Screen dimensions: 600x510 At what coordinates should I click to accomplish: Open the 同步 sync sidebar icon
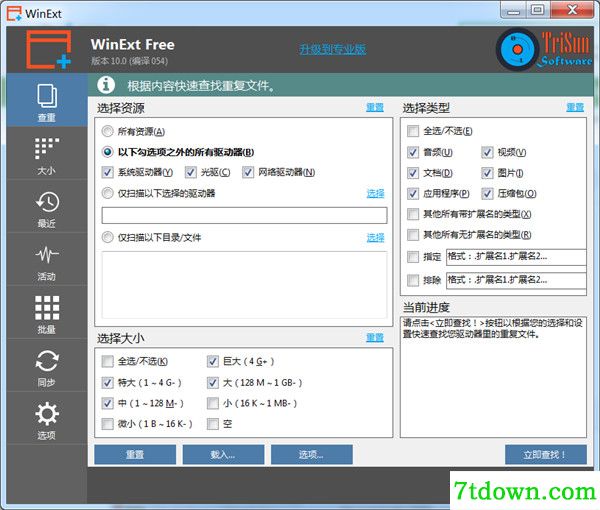click(47, 365)
